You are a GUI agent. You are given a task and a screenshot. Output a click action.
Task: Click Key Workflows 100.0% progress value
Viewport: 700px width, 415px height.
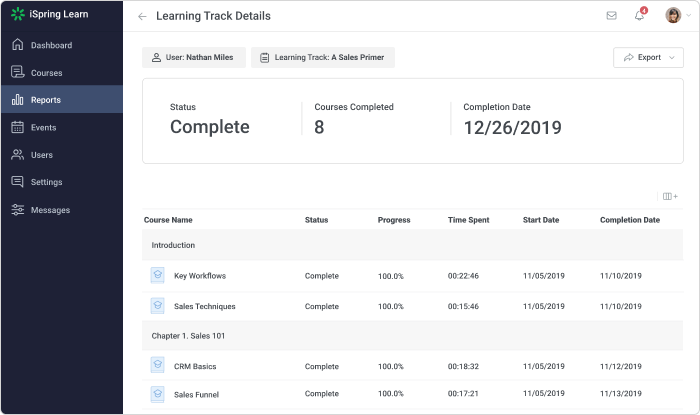(391, 276)
